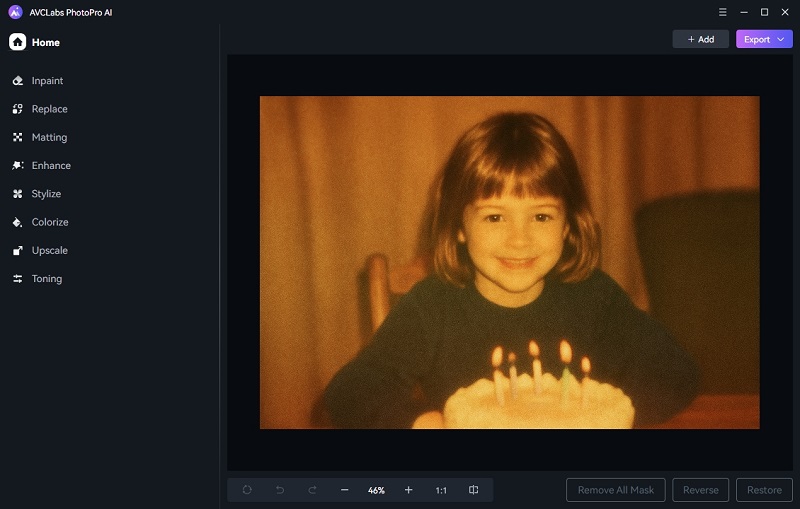Select the Stylize icon
This screenshot has width=800, height=509.
[18, 194]
